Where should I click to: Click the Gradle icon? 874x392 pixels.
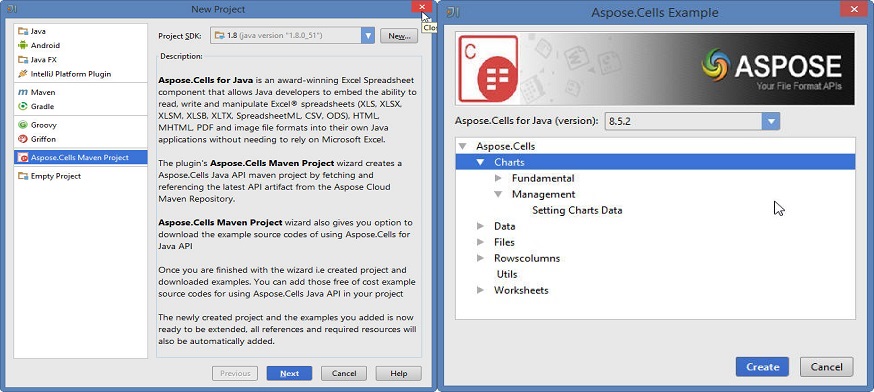[x=23, y=106]
